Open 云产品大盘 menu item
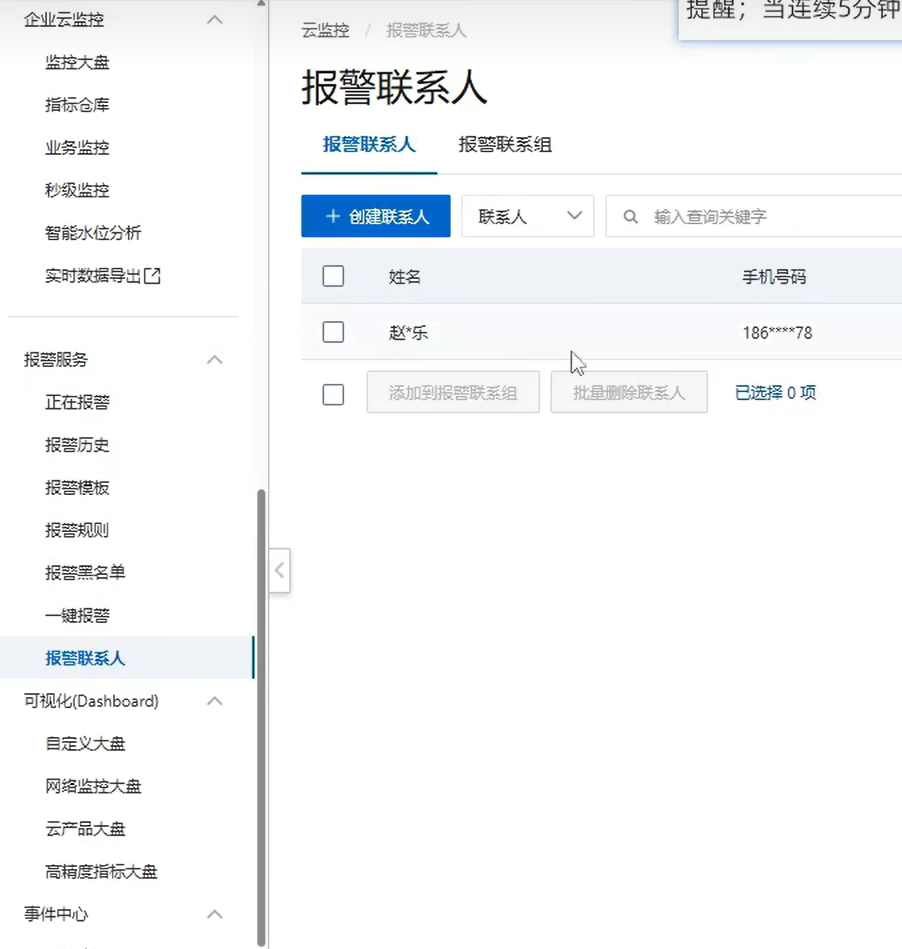The height and width of the screenshot is (949, 902). (85, 829)
